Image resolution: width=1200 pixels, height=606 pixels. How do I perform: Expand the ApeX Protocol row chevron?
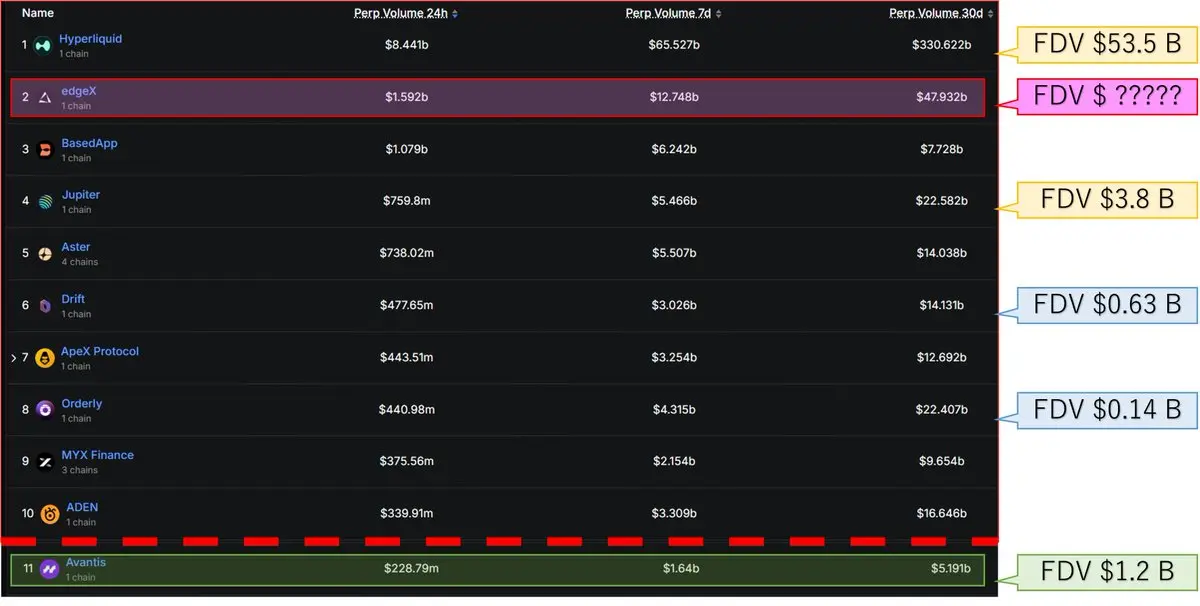(x=13, y=358)
